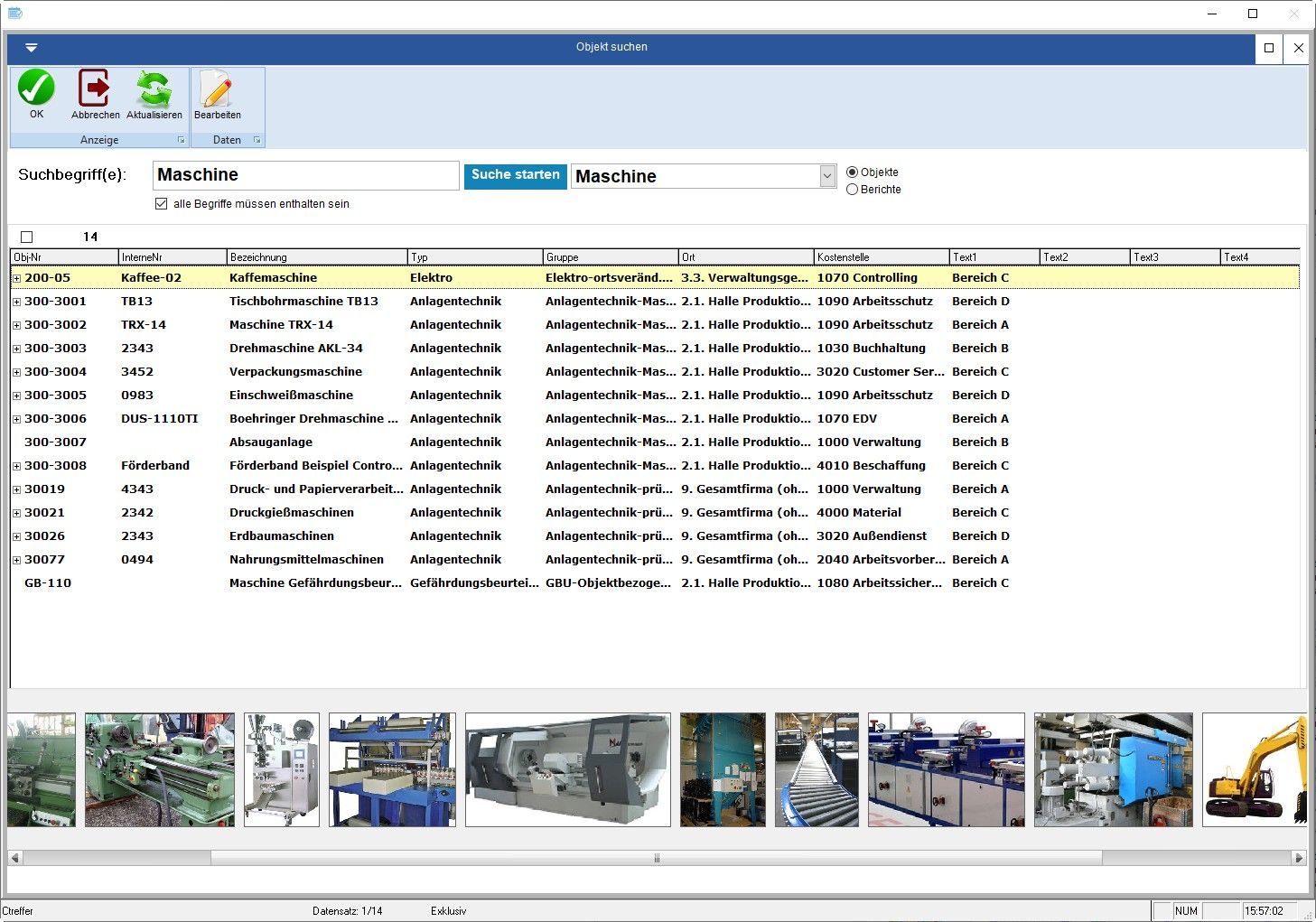
Task: Select the Objekte radio button
Action: (x=852, y=172)
